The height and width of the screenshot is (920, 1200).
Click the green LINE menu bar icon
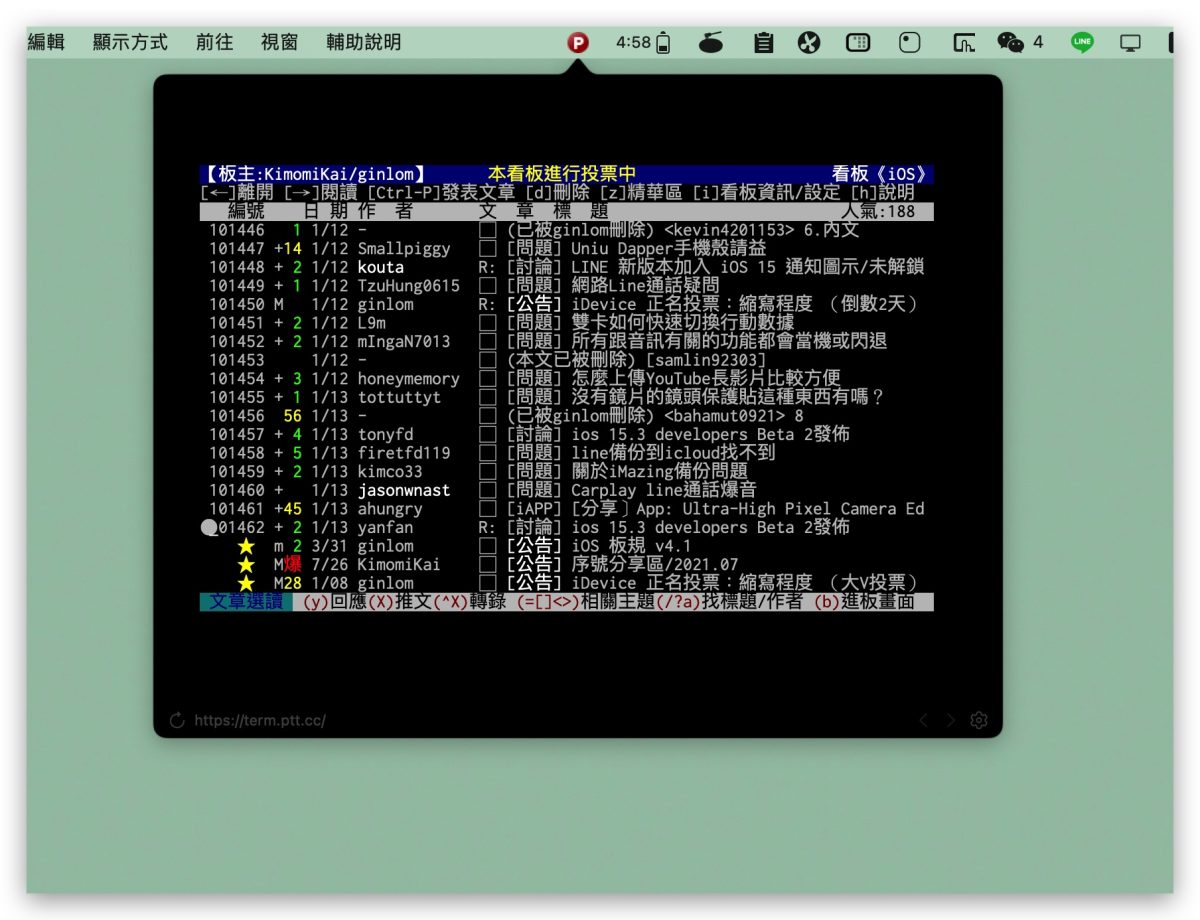coord(1082,43)
